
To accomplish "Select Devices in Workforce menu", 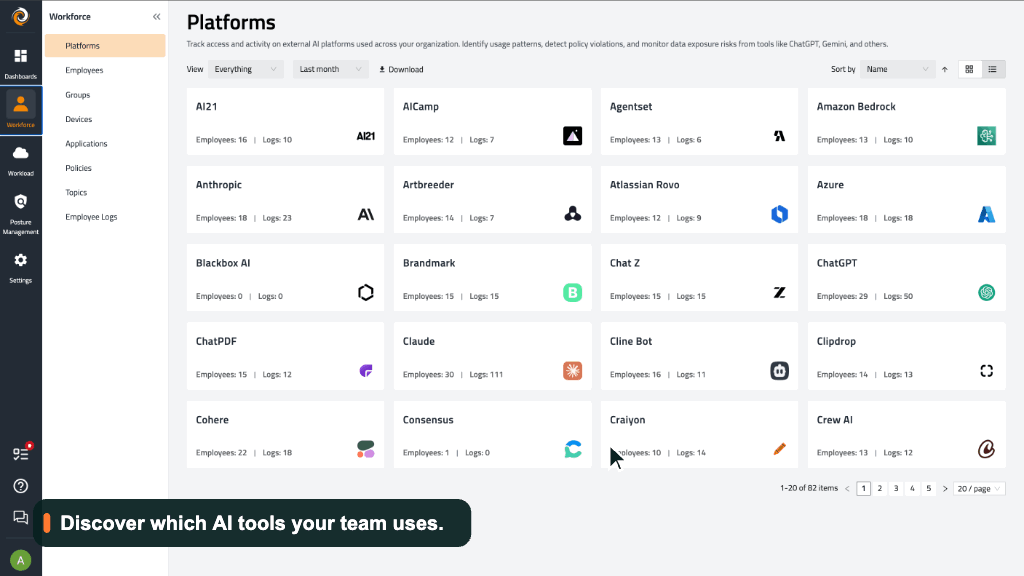I will tap(78, 119).
